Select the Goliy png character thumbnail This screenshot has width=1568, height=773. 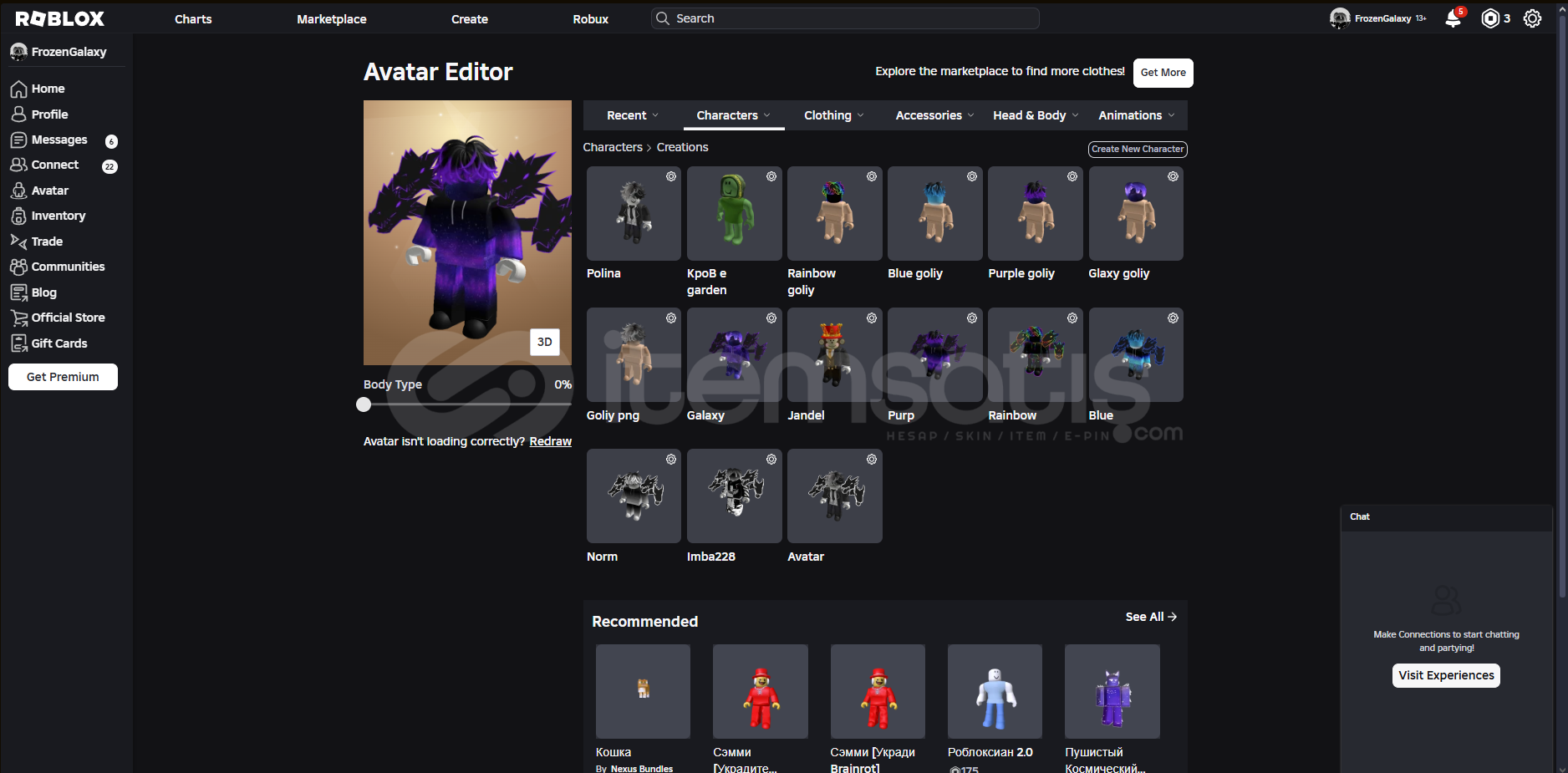click(634, 355)
